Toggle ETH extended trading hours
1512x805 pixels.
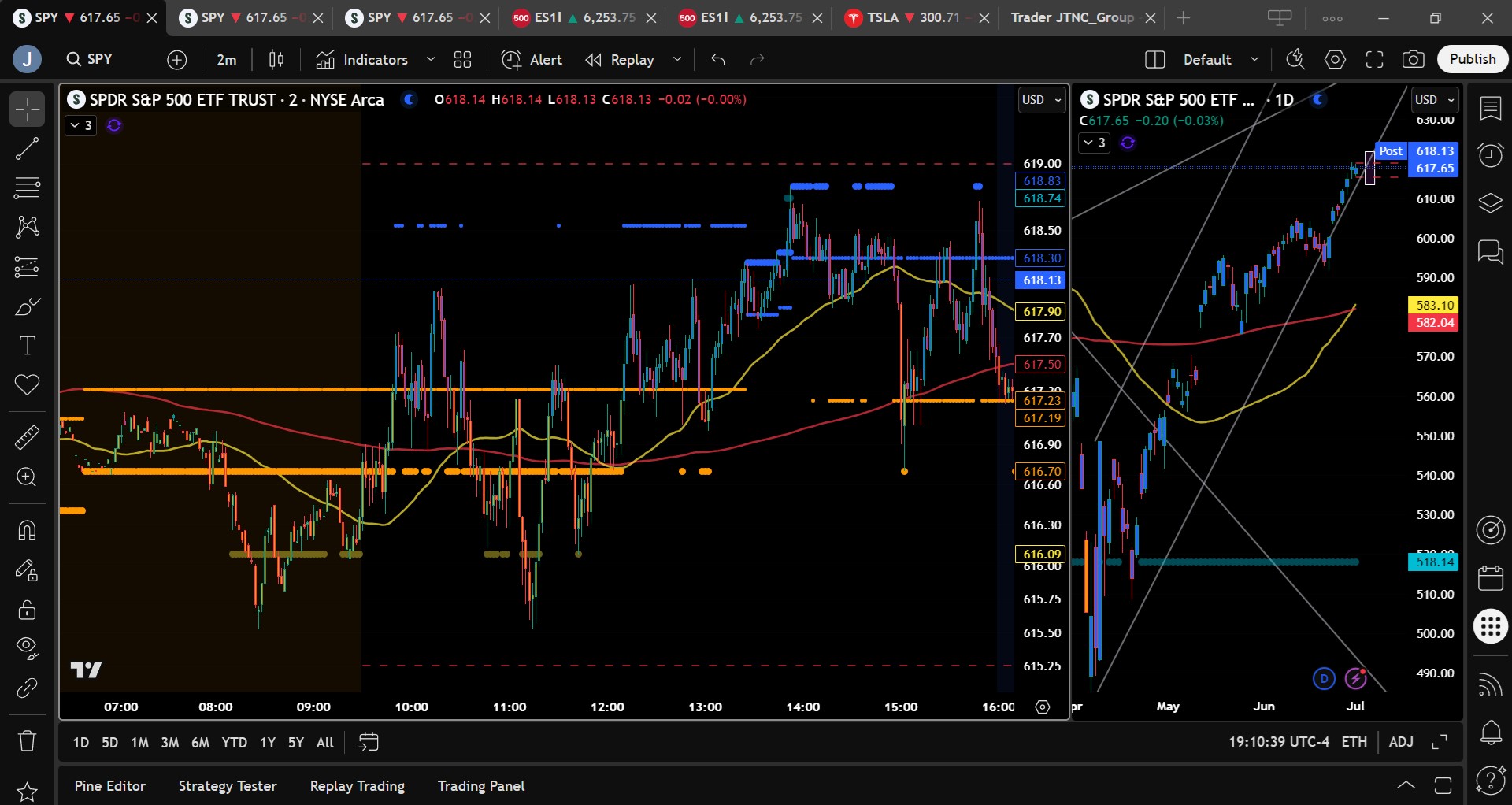coord(1354,742)
